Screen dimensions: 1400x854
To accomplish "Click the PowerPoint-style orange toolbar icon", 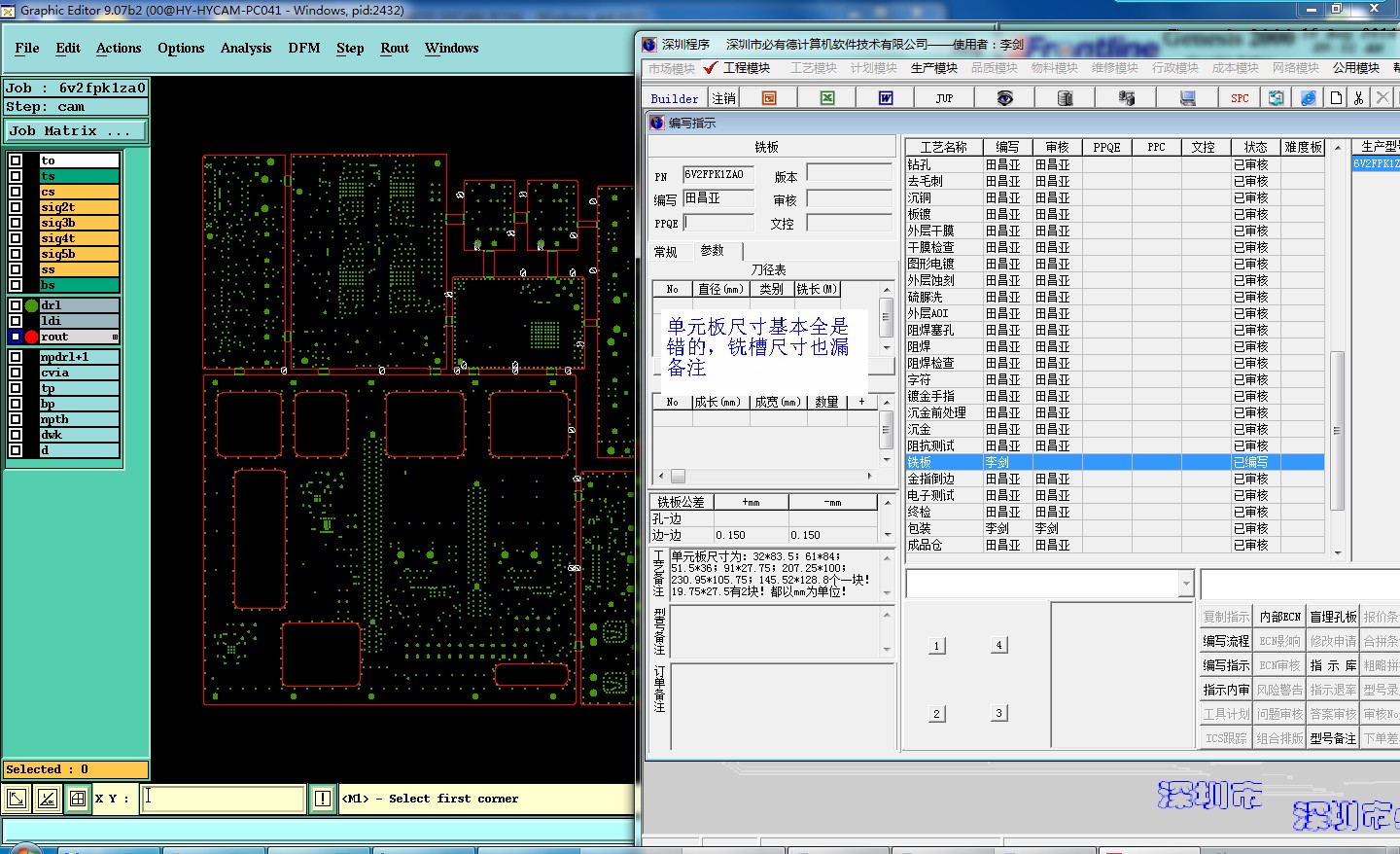I will pos(769,98).
